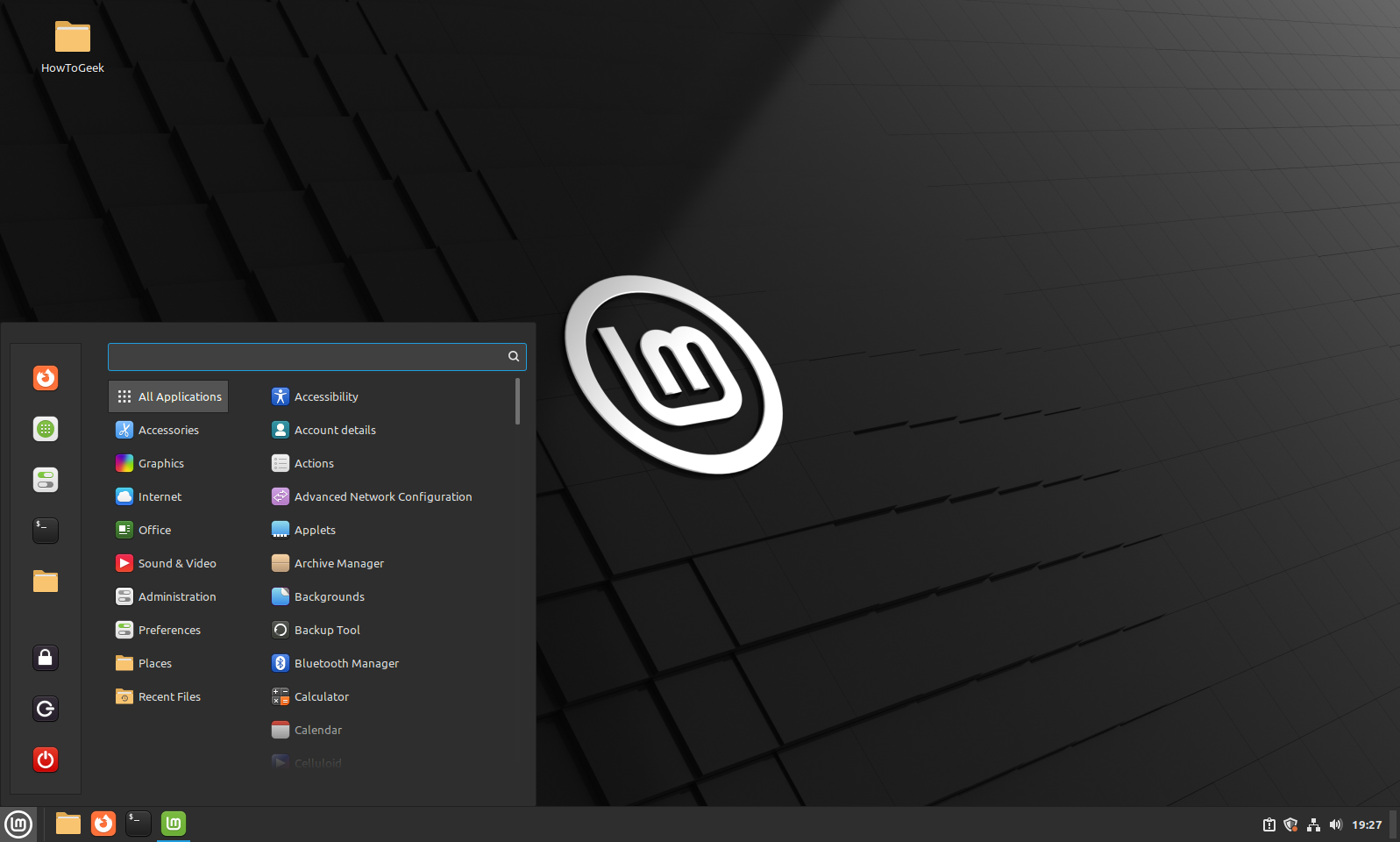The image size is (1400, 842).
Task: Select the Sound & Video category
Action: (x=168, y=563)
